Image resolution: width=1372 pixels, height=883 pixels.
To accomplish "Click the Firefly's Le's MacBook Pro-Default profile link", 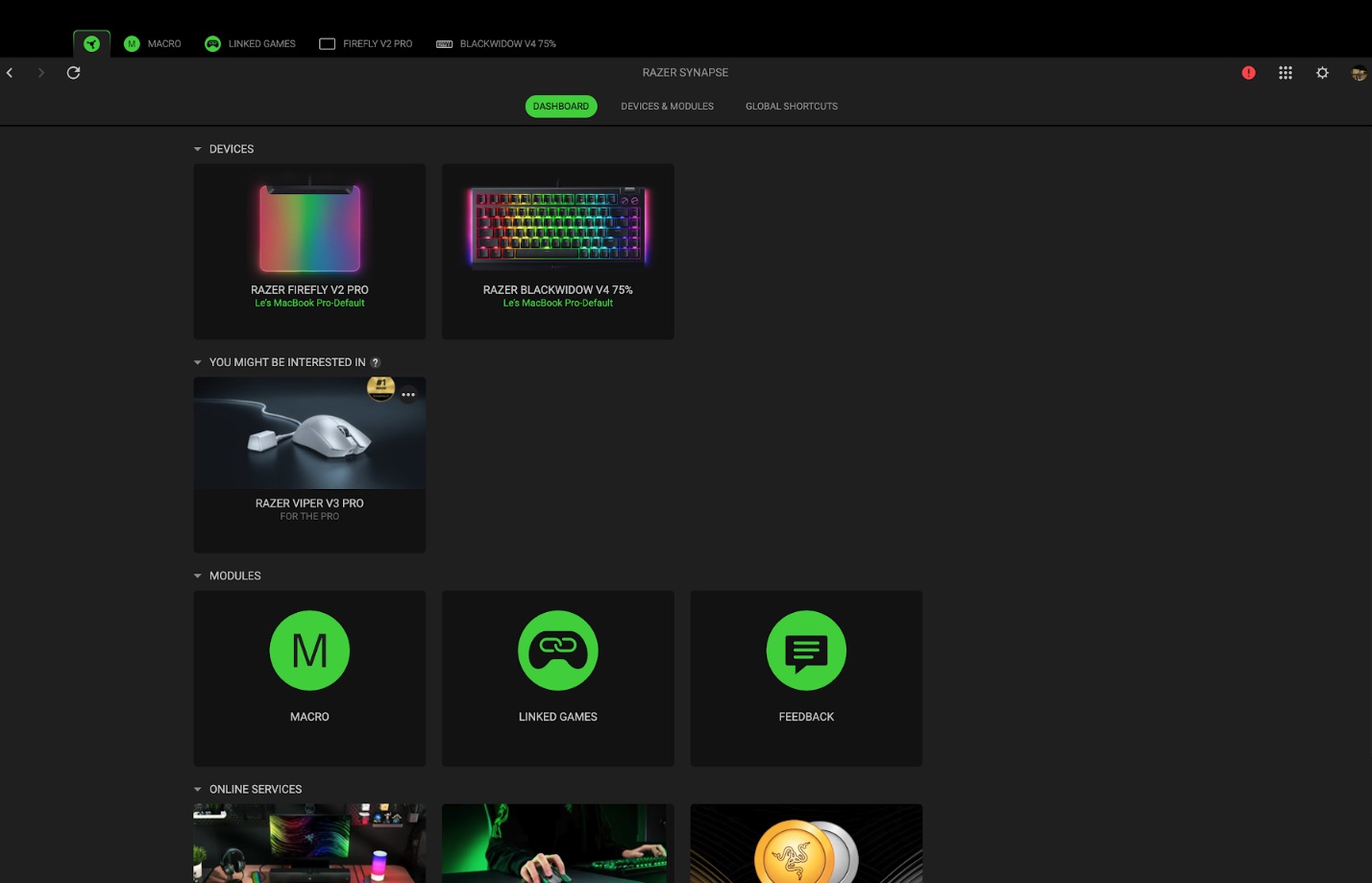I will click(309, 303).
